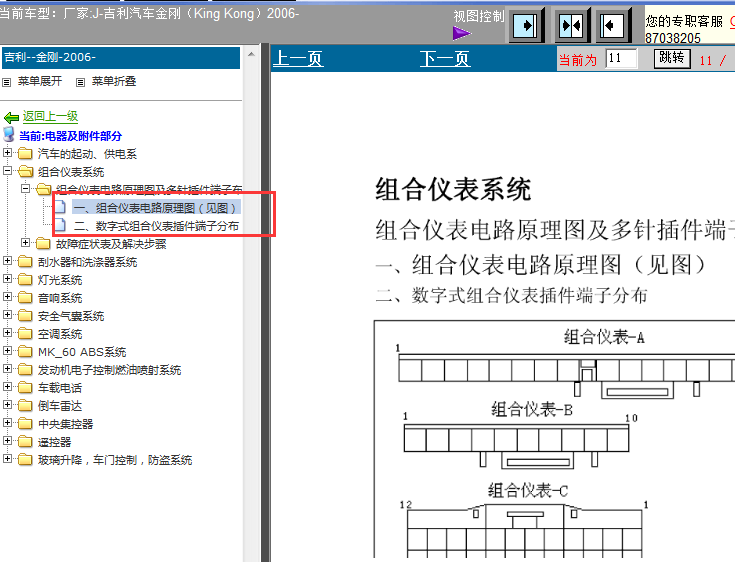Expand the 安全气囊系统 tree node

pyautogui.click(x=8, y=315)
